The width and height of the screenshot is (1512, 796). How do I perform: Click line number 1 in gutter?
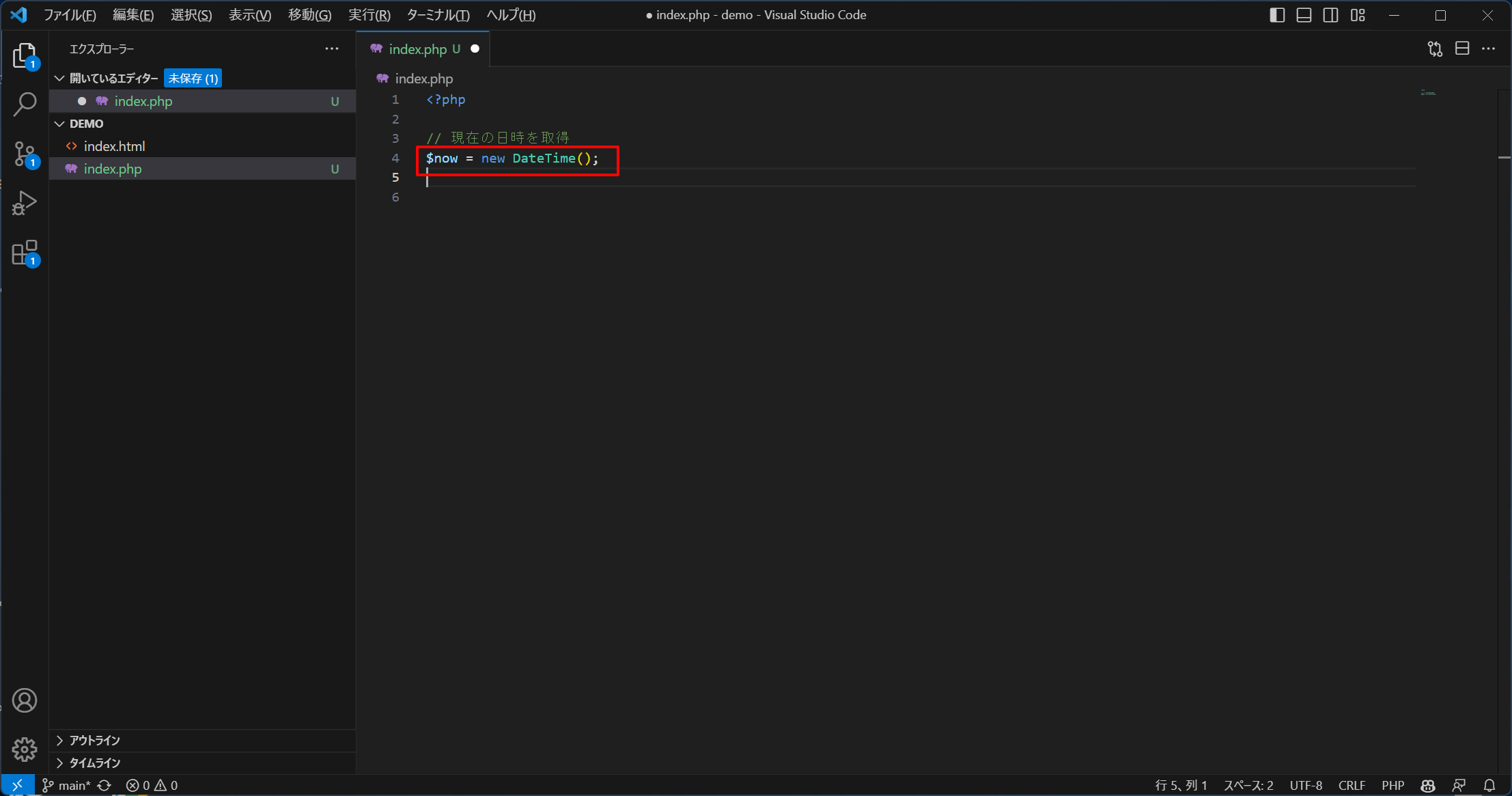tap(395, 100)
